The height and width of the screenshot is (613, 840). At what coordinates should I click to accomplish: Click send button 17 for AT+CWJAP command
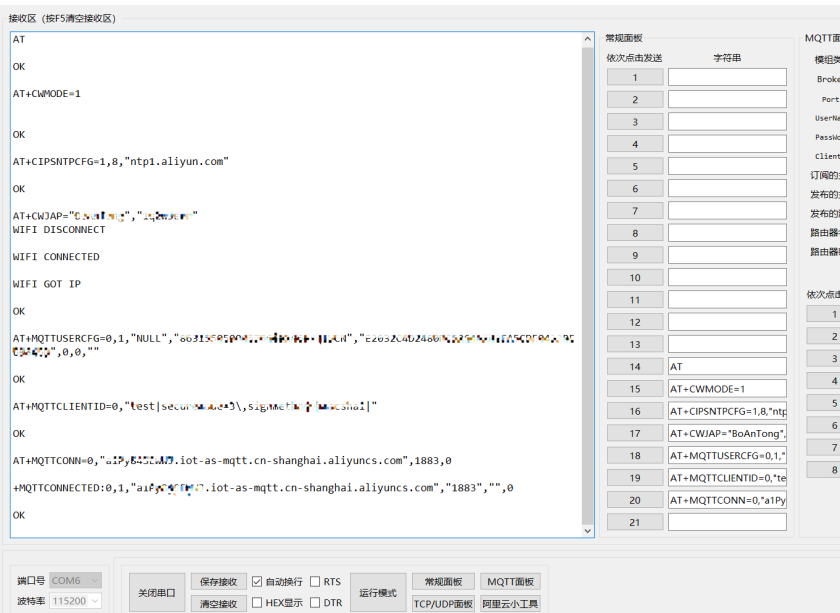pyautogui.click(x=635, y=433)
